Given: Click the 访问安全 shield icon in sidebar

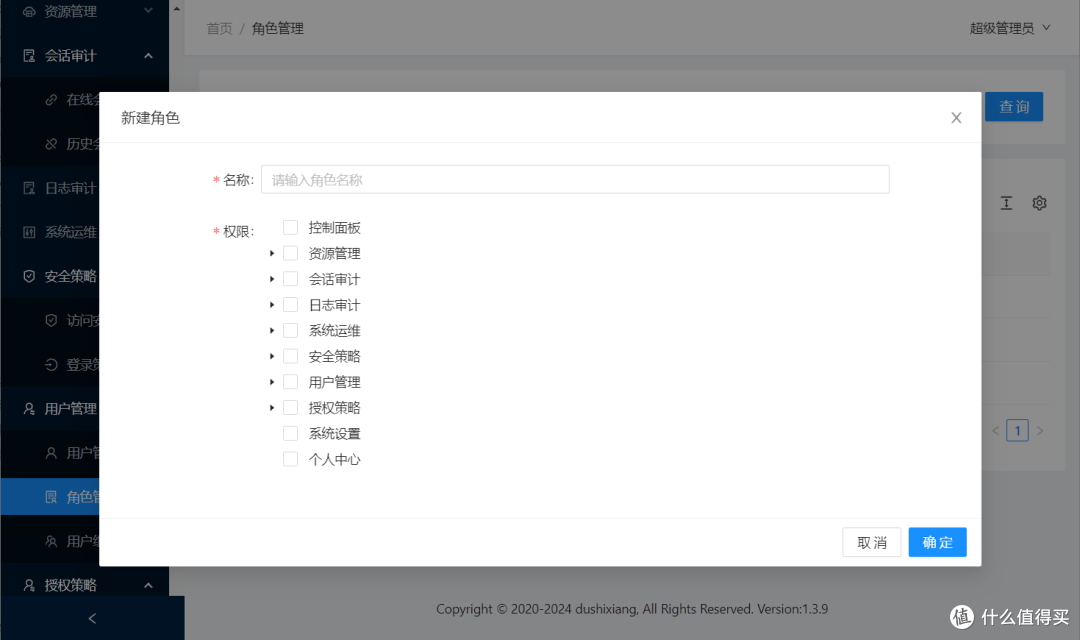Looking at the screenshot, I should [x=51, y=320].
